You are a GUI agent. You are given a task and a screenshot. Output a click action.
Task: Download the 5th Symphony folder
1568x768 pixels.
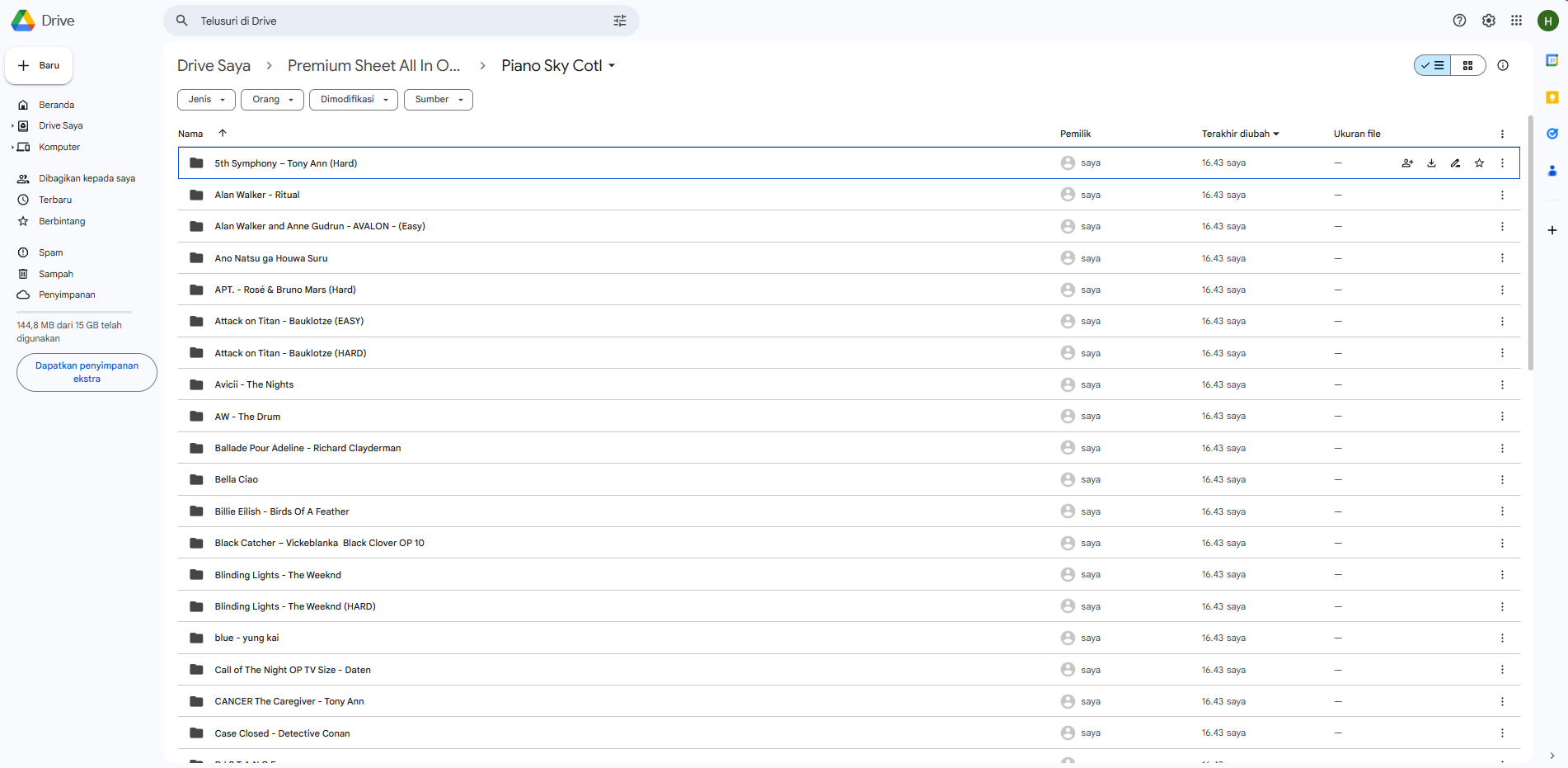(1431, 163)
